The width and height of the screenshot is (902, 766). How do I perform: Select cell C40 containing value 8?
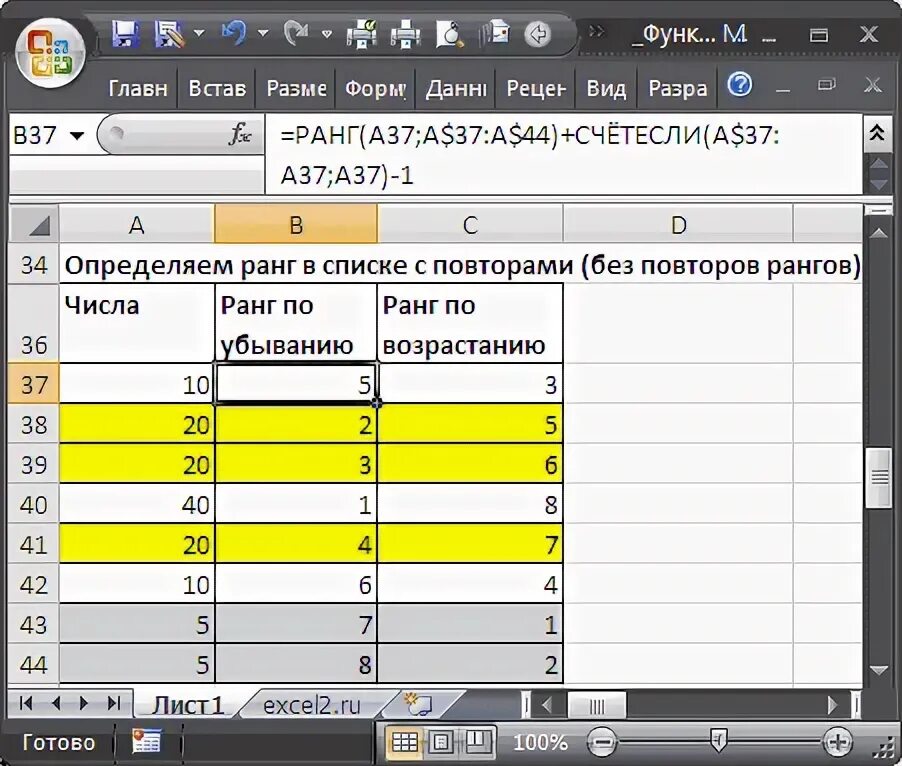click(470, 504)
